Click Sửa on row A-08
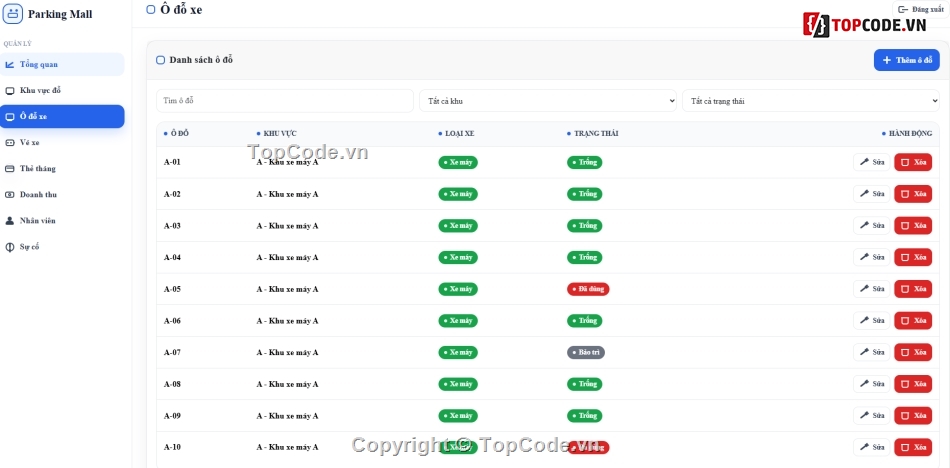The width and height of the screenshot is (950, 468). coord(872,384)
